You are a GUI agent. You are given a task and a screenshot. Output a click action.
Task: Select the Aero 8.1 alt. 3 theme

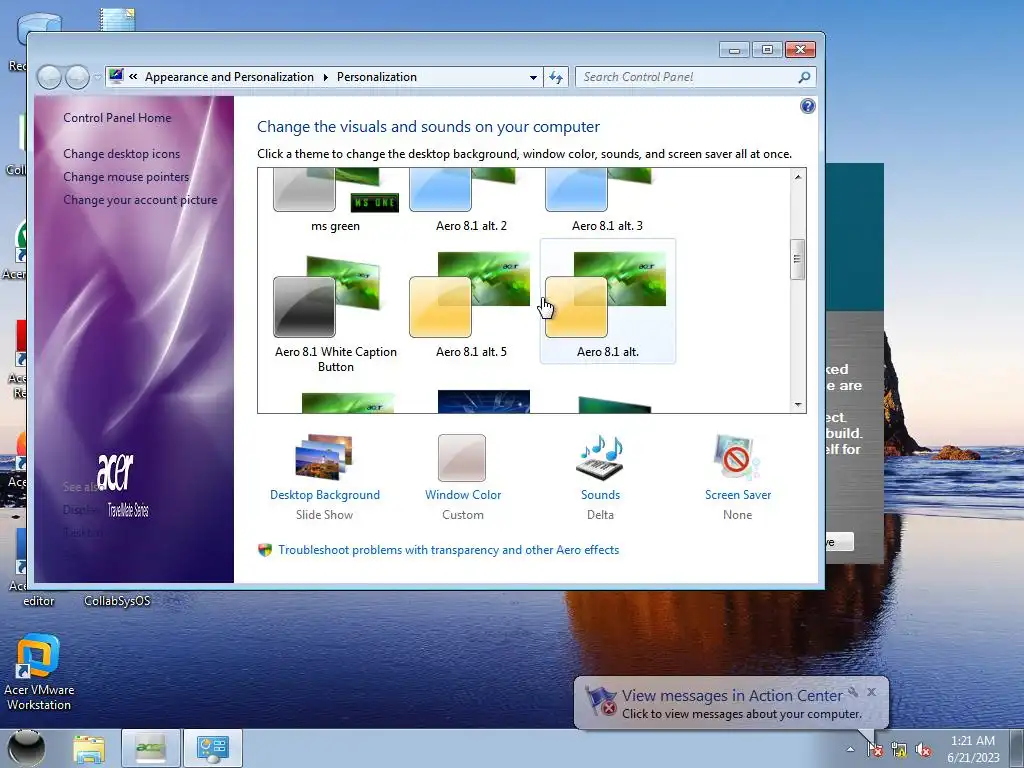pos(607,199)
